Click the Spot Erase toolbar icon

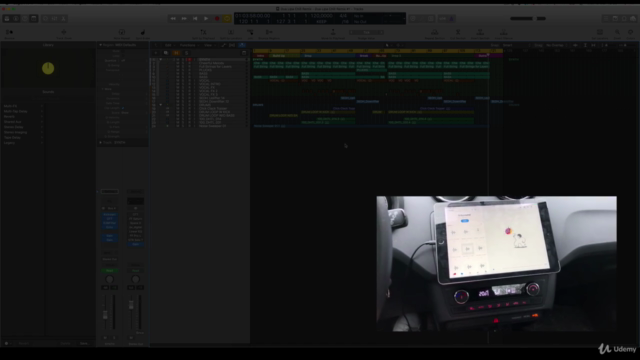click(142, 33)
